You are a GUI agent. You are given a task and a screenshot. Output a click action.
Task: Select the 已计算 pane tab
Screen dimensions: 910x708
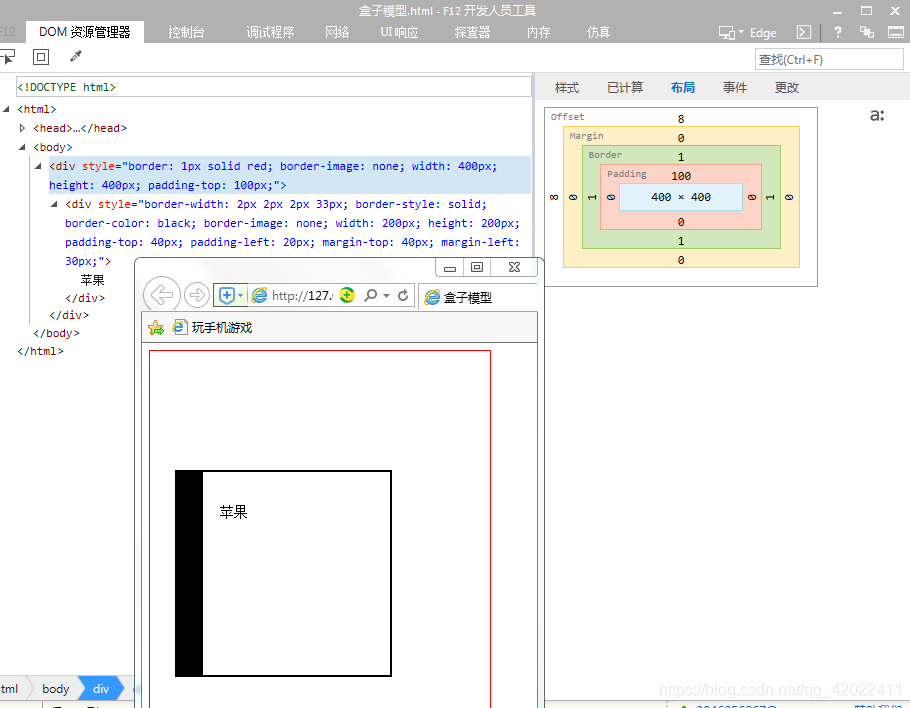coord(625,88)
